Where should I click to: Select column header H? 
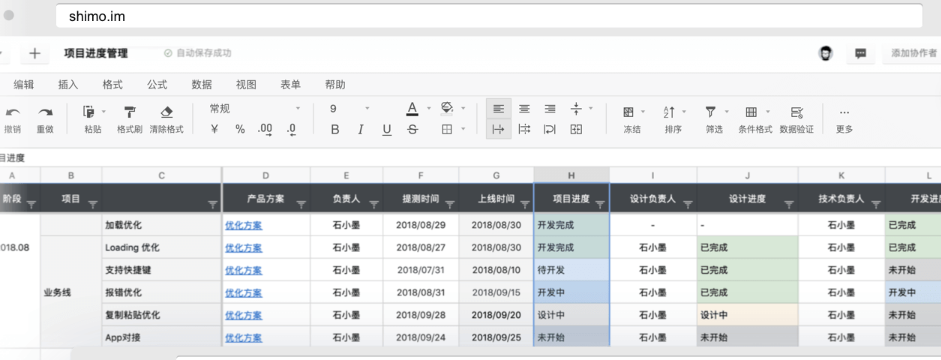[571, 175]
